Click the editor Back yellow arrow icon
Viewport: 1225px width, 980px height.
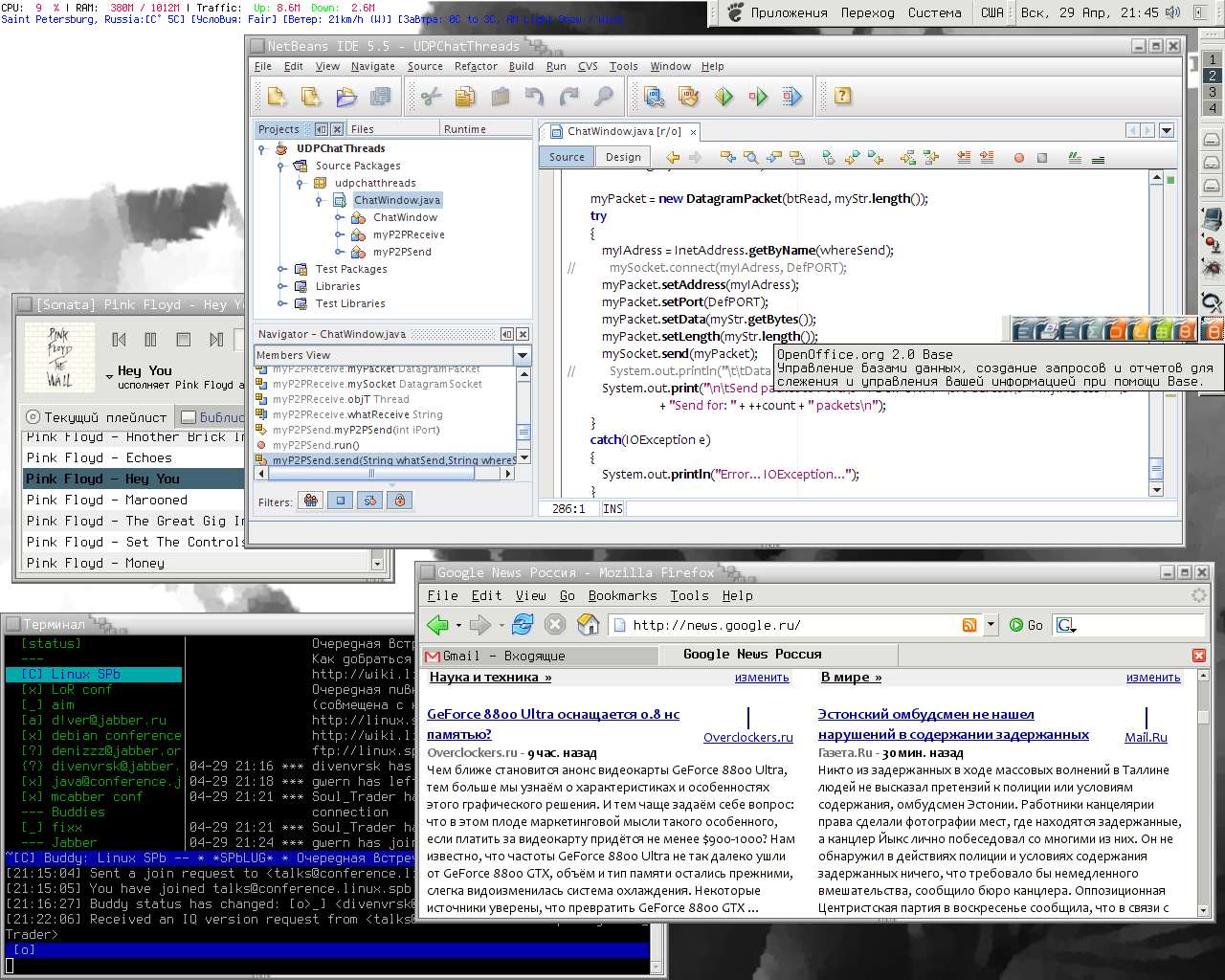point(673,157)
